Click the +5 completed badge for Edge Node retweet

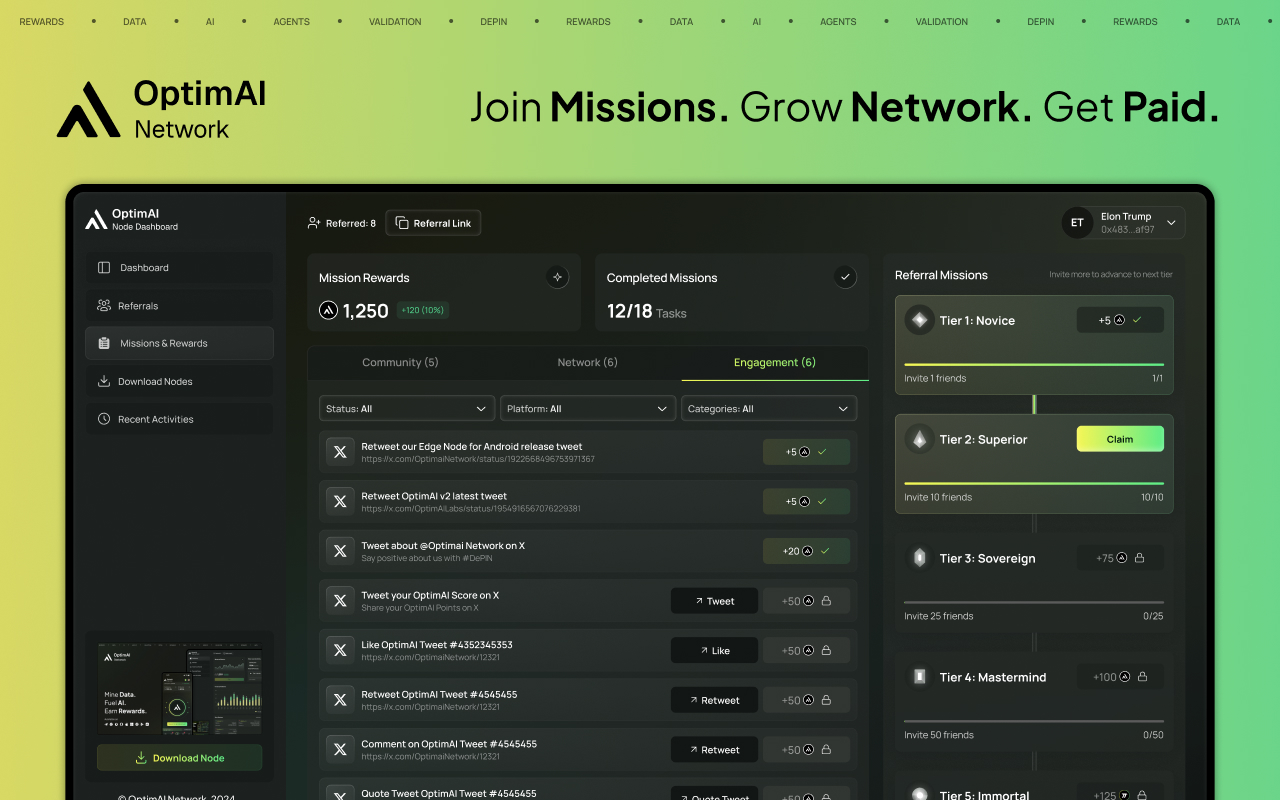[x=806, y=452]
